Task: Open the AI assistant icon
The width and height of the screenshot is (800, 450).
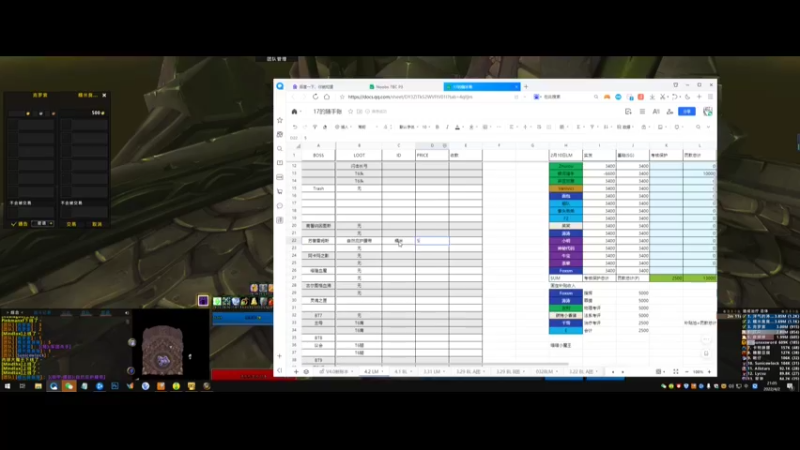Action: [x=656, y=111]
